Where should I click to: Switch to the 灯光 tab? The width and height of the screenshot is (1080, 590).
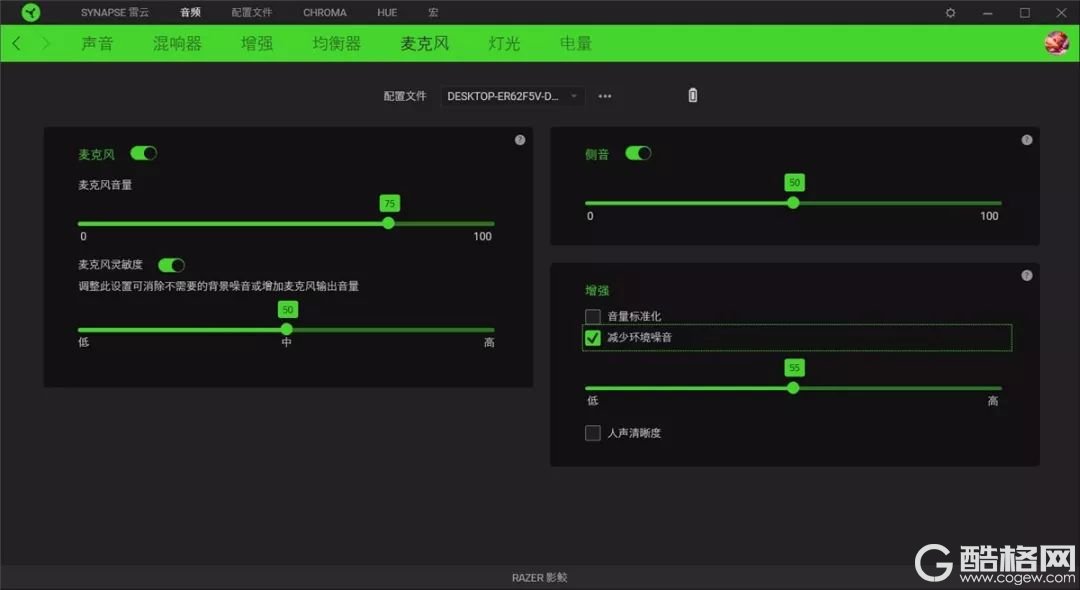coord(504,43)
